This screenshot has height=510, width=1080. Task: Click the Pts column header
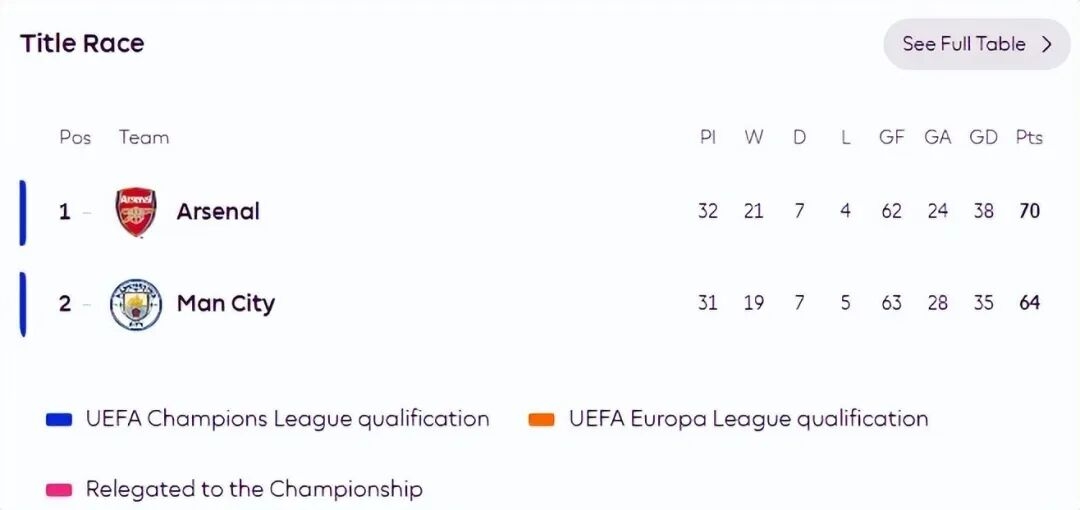1029,138
